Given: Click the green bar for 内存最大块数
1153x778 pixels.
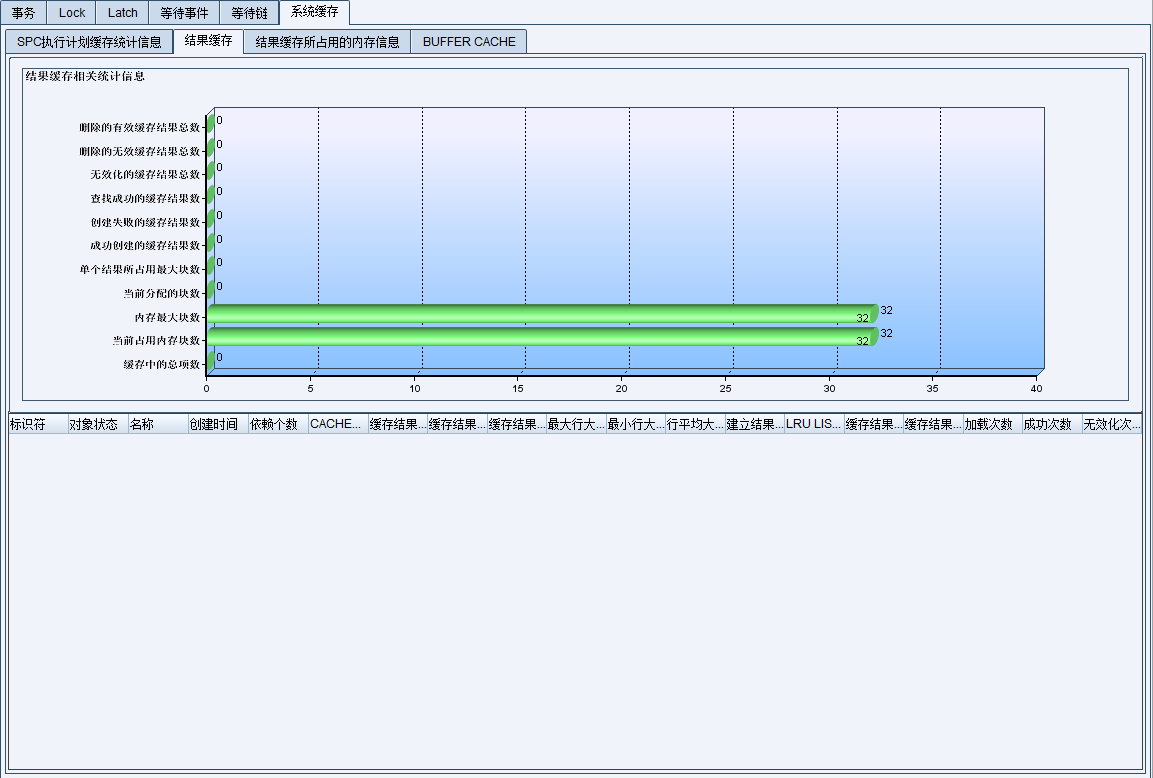Looking at the screenshot, I should point(540,314).
